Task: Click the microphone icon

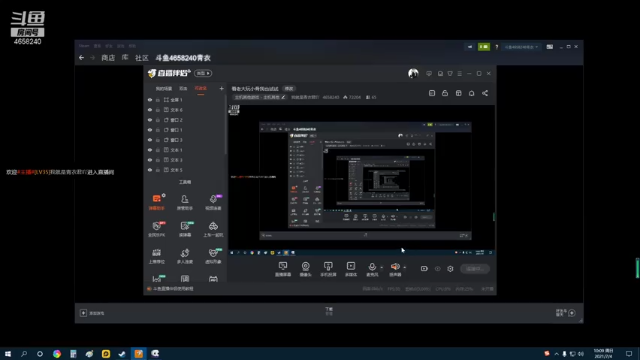Action: pos(372,267)
